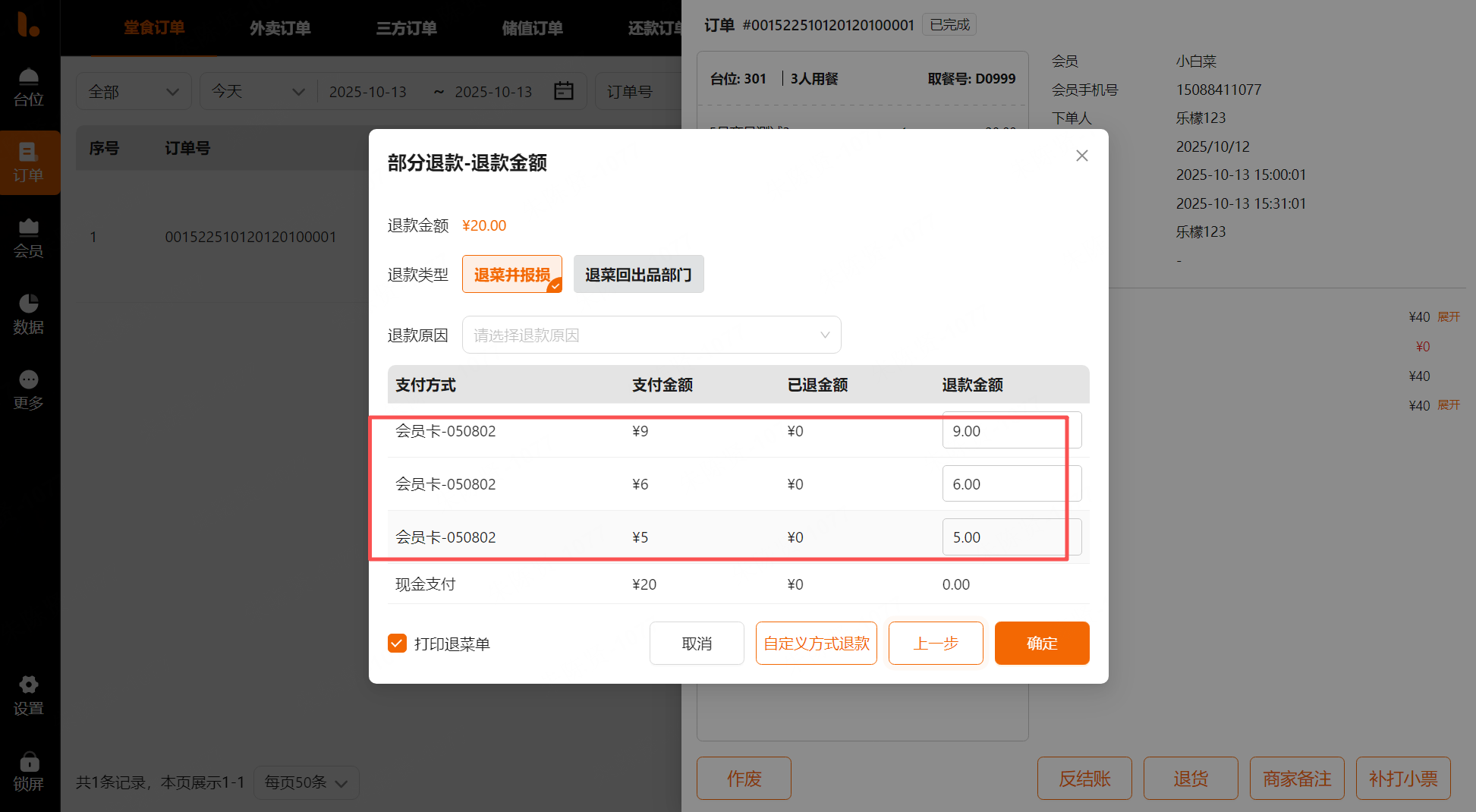The width and height of the screenshot is (1476, 812).
Task: Open 请选择退款原因 dropdown
Action: (x=652, y=335)
